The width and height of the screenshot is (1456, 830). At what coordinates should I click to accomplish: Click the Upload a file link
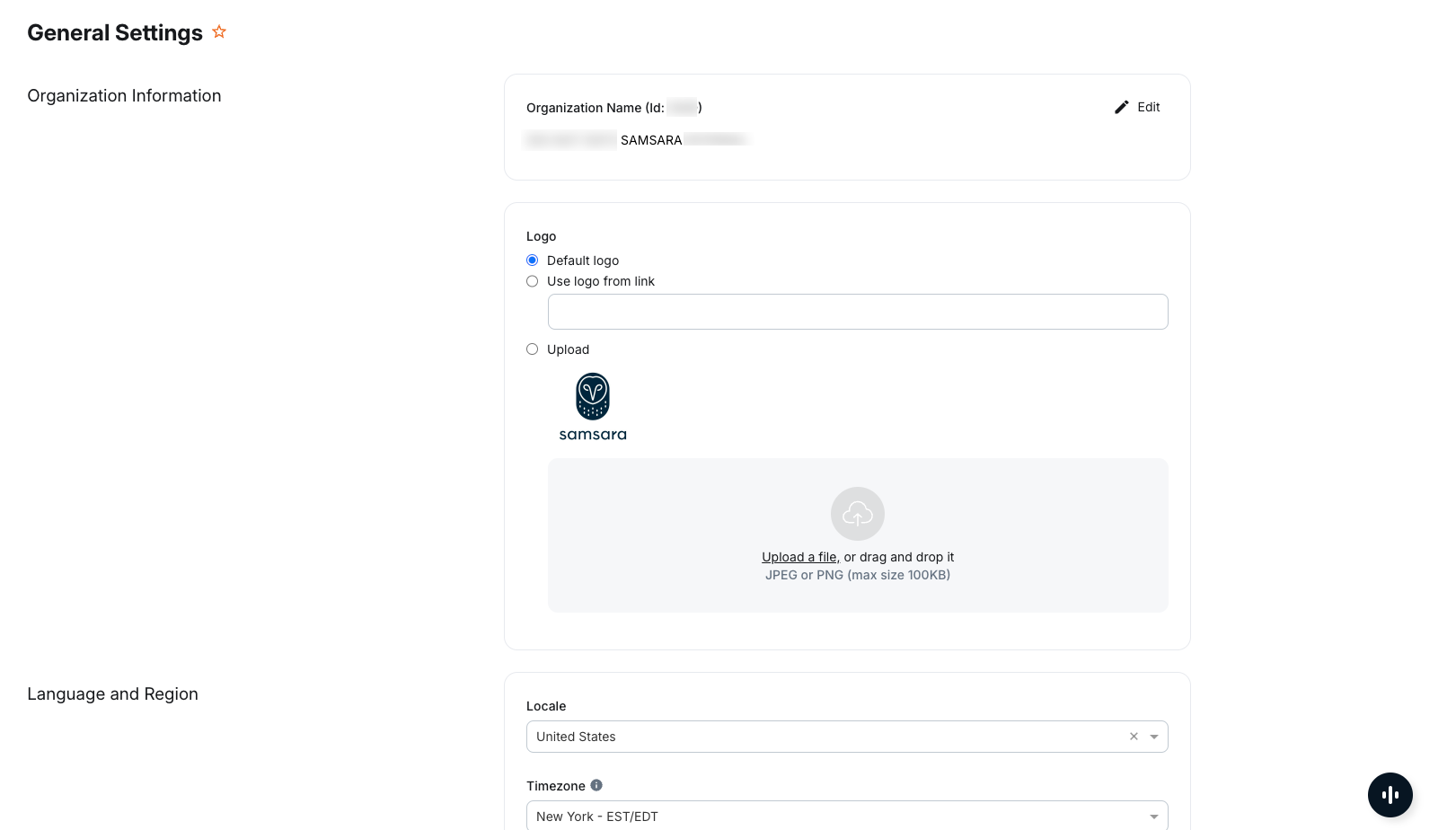tap(799, 557)
